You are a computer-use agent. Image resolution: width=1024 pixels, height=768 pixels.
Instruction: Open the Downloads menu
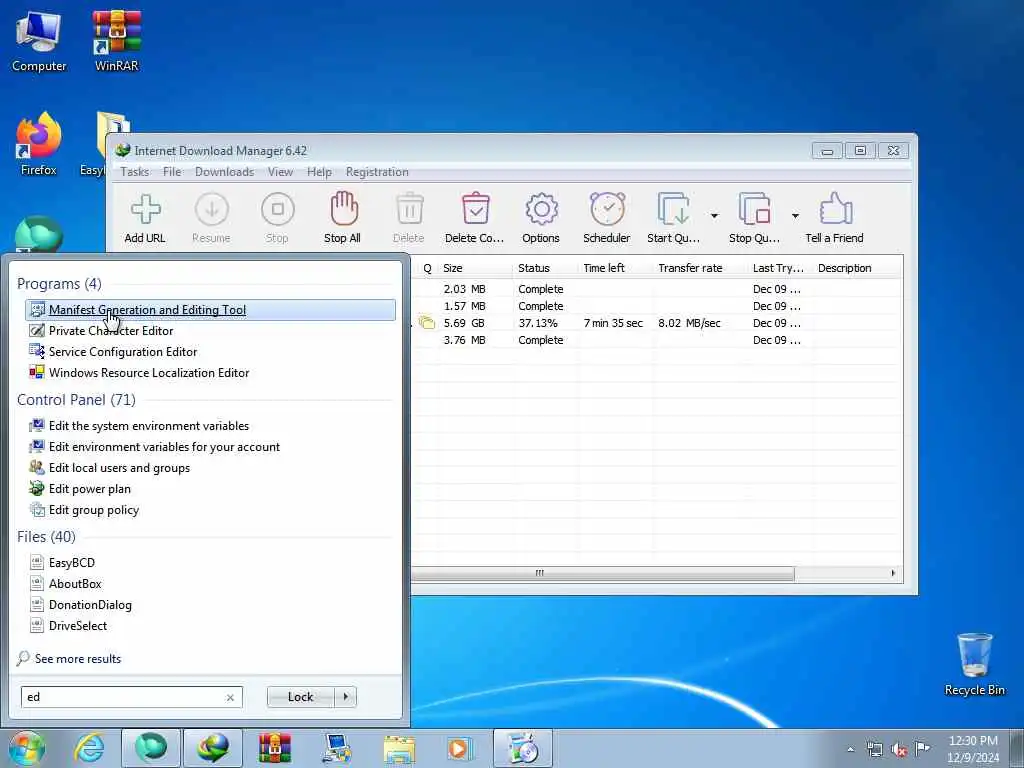pyautogui.click(x=224, y=172)
